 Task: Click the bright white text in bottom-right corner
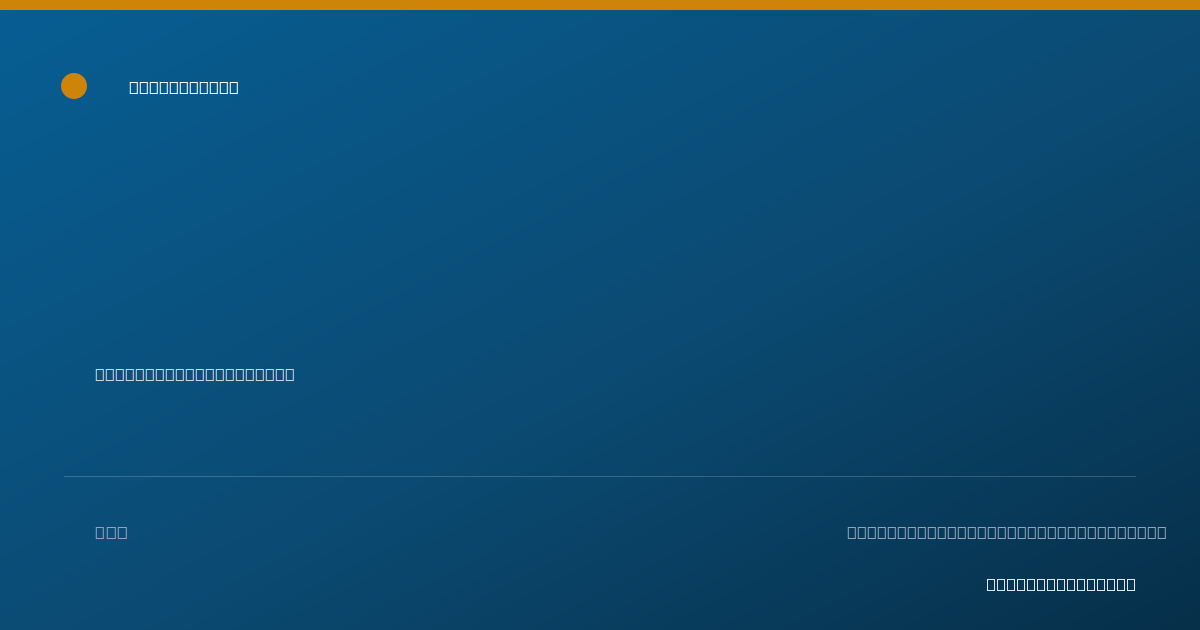(1061, 584)
